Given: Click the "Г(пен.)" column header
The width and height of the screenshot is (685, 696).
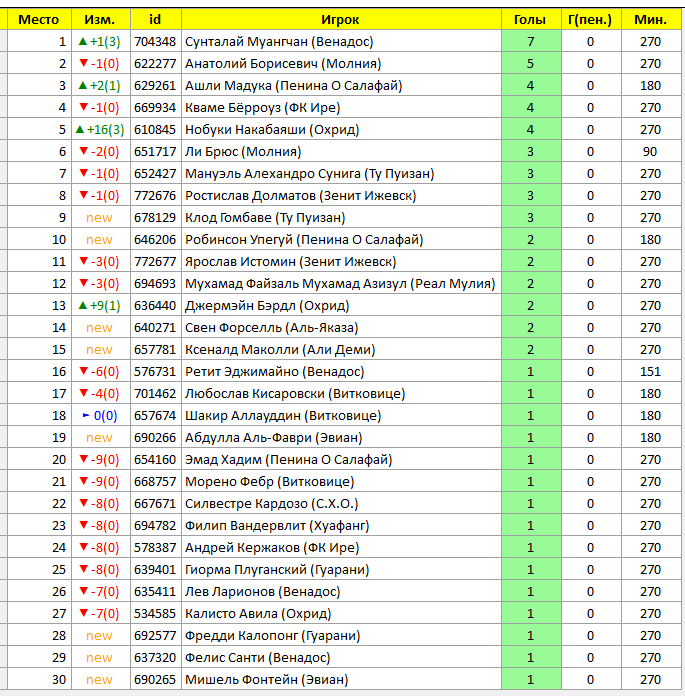Looking at the screenshot, I should click(x=591, y=20).
